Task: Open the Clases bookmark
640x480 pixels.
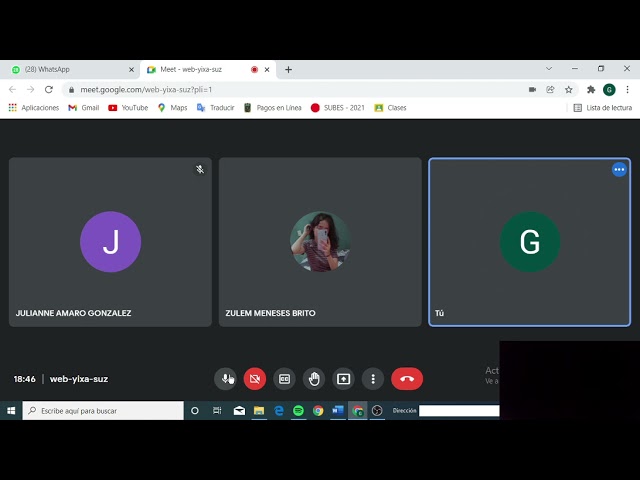Action: (390, 108)
